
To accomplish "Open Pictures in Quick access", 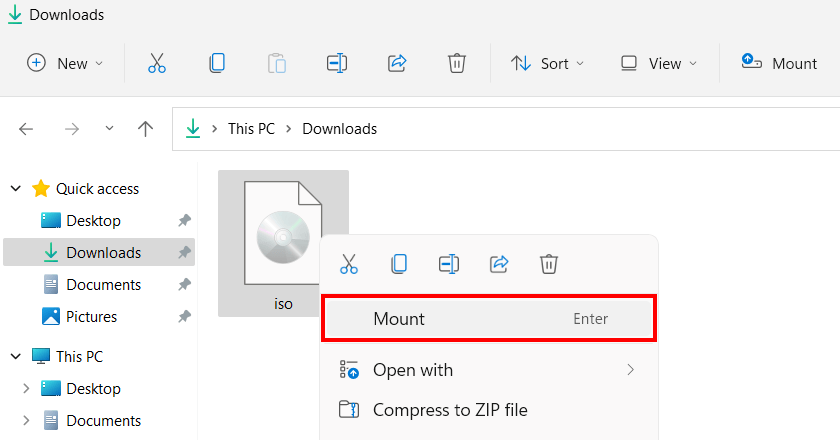I will (91, 317).
